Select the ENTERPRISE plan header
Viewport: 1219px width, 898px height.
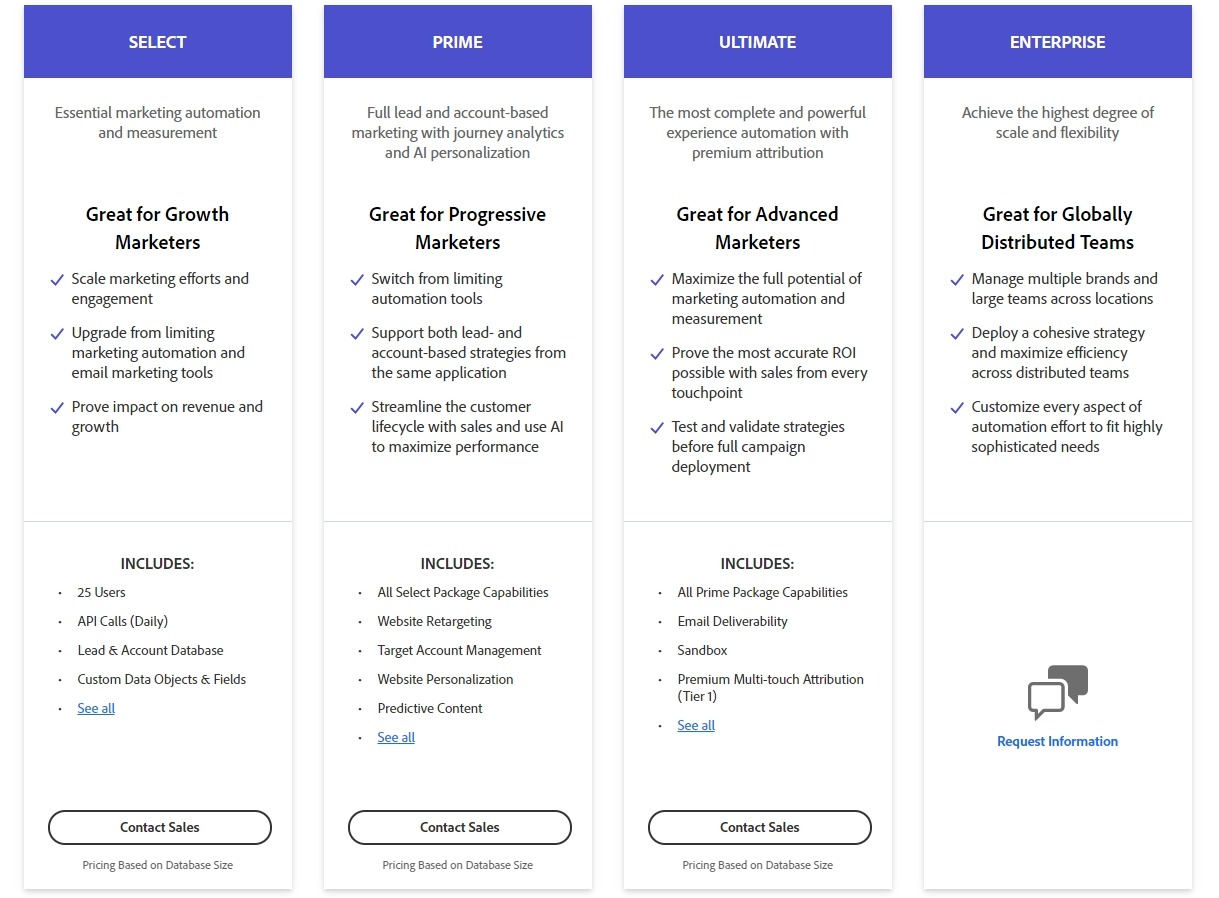click(1057, 42)
